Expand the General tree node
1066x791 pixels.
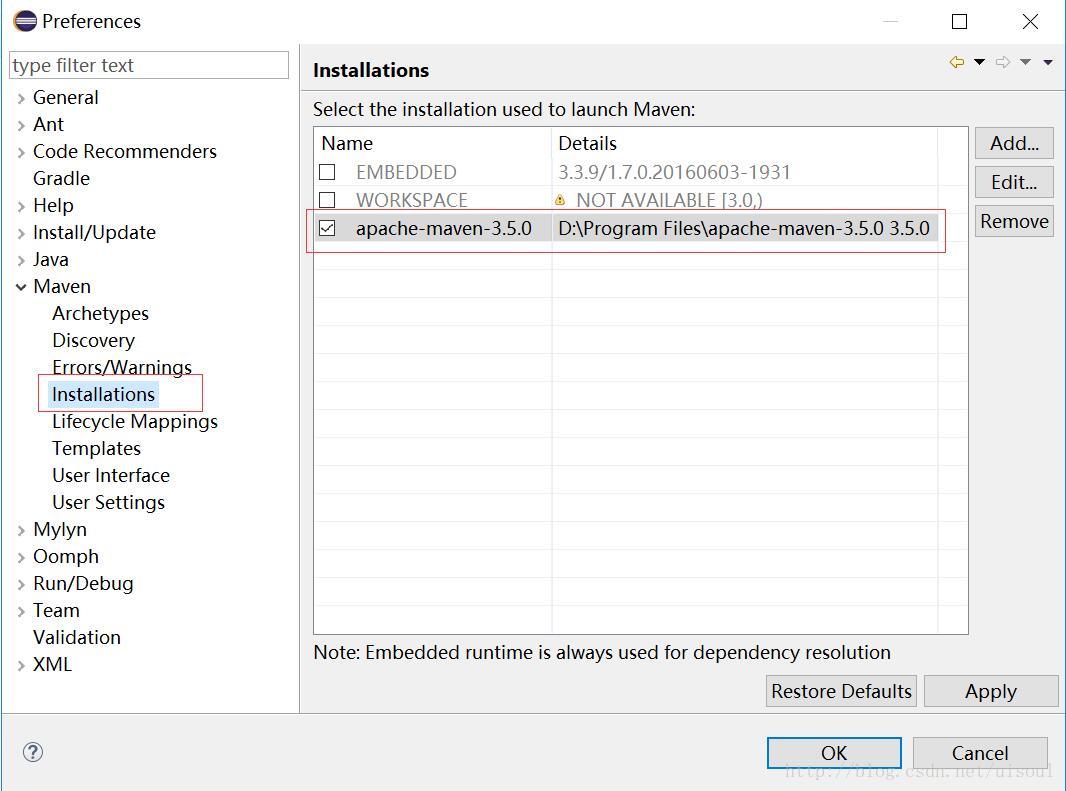coord(21,98)
